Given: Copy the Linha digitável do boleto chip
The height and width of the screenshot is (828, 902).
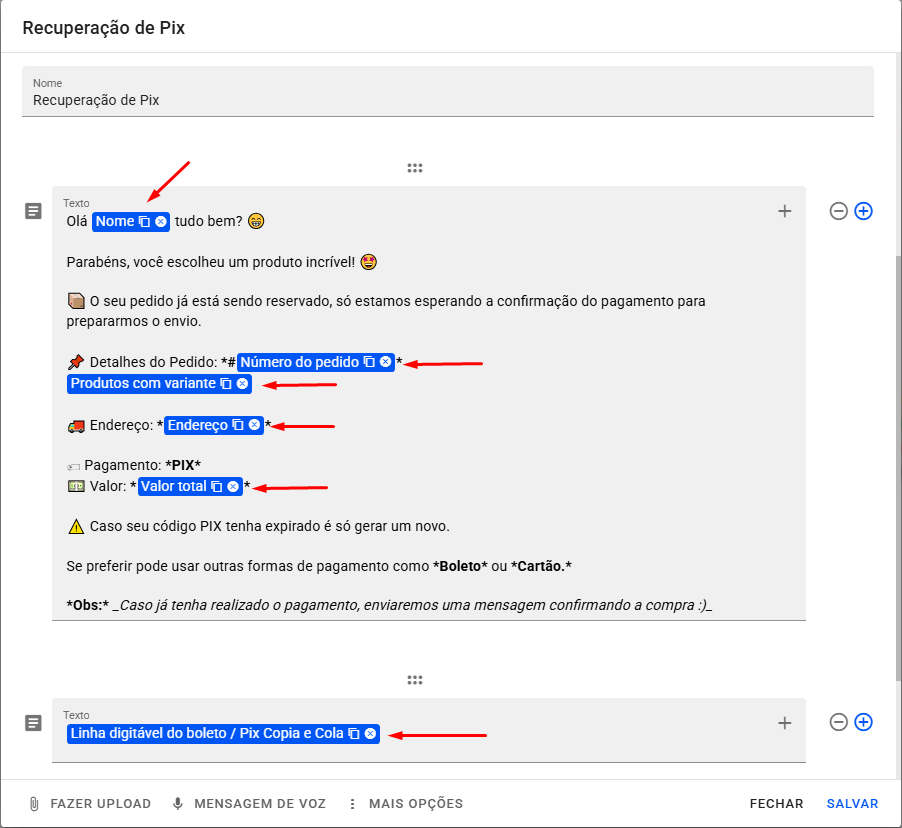Looking at the screenshot, I should [353, 734].
